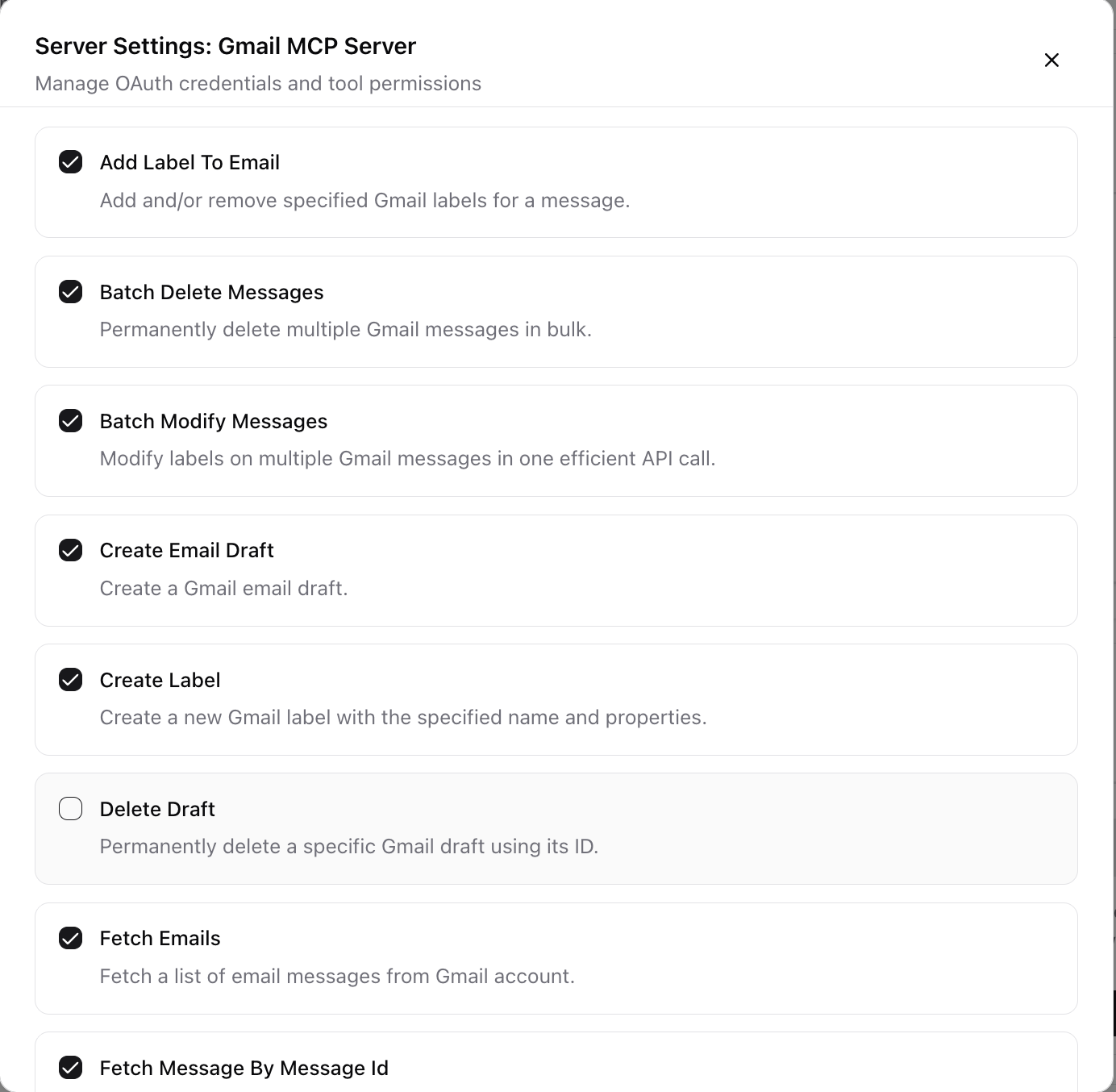Select the Batch Modify Messages description text

pyautogui.click(x=407, y=458)
